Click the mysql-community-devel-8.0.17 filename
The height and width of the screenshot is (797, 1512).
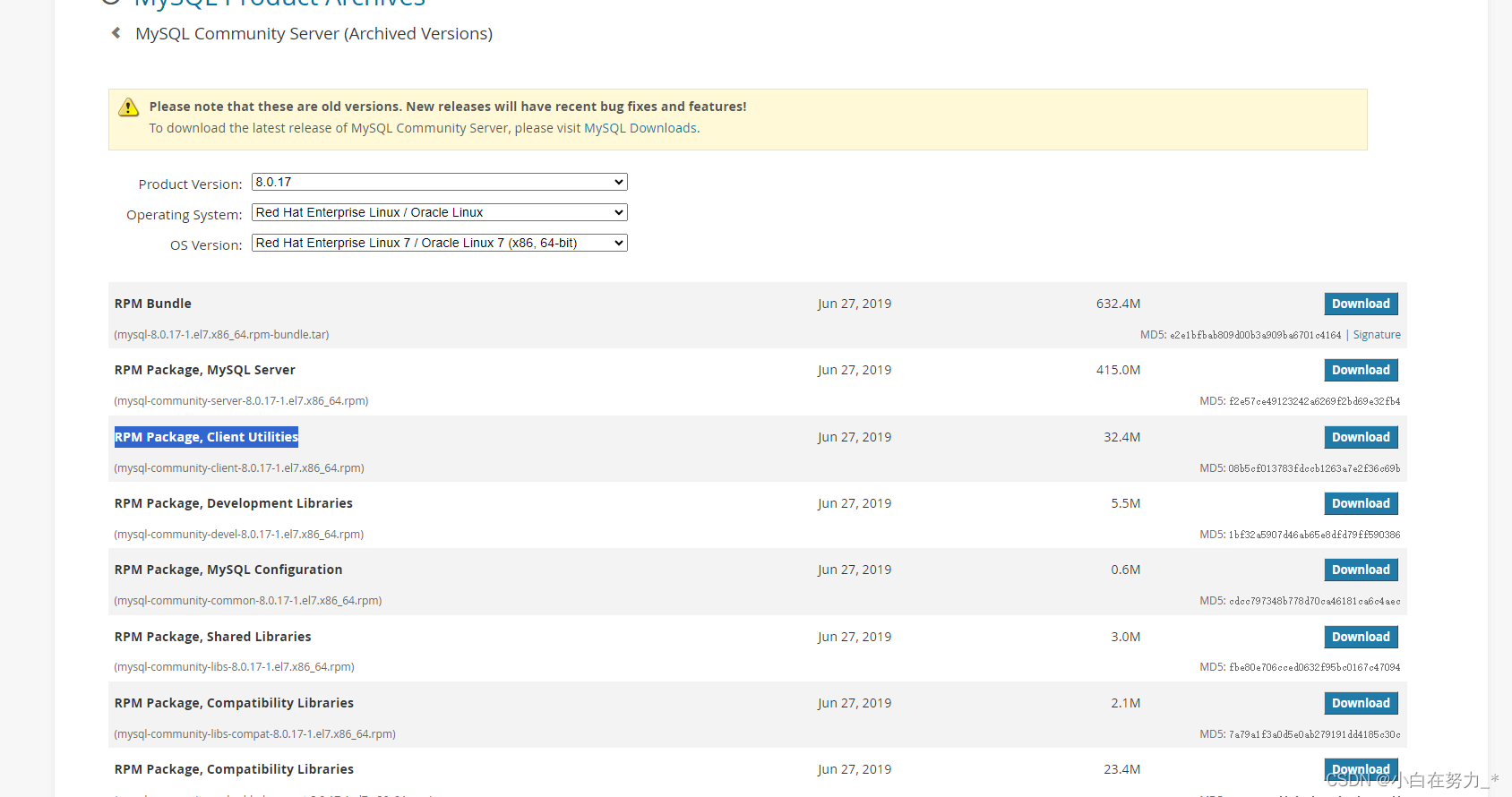click(239, 535)
